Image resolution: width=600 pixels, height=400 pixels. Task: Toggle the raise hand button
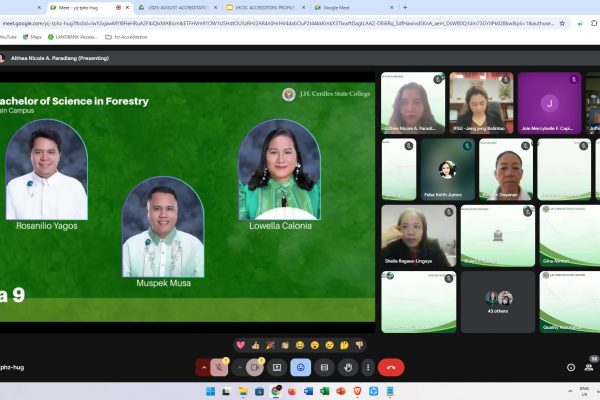(x=348, y=367)
